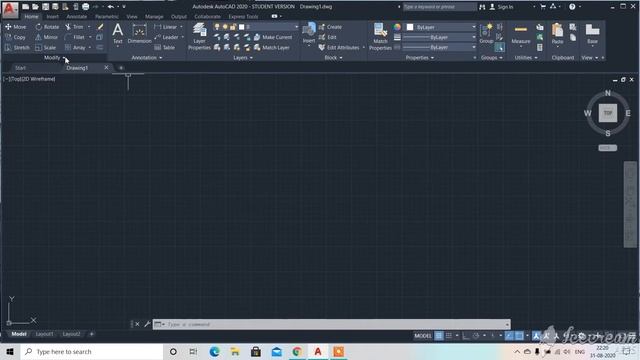This screenshot has width=640, height=360.
Task: Open the Parametric ribbon tab
Action: coord(107,16)
